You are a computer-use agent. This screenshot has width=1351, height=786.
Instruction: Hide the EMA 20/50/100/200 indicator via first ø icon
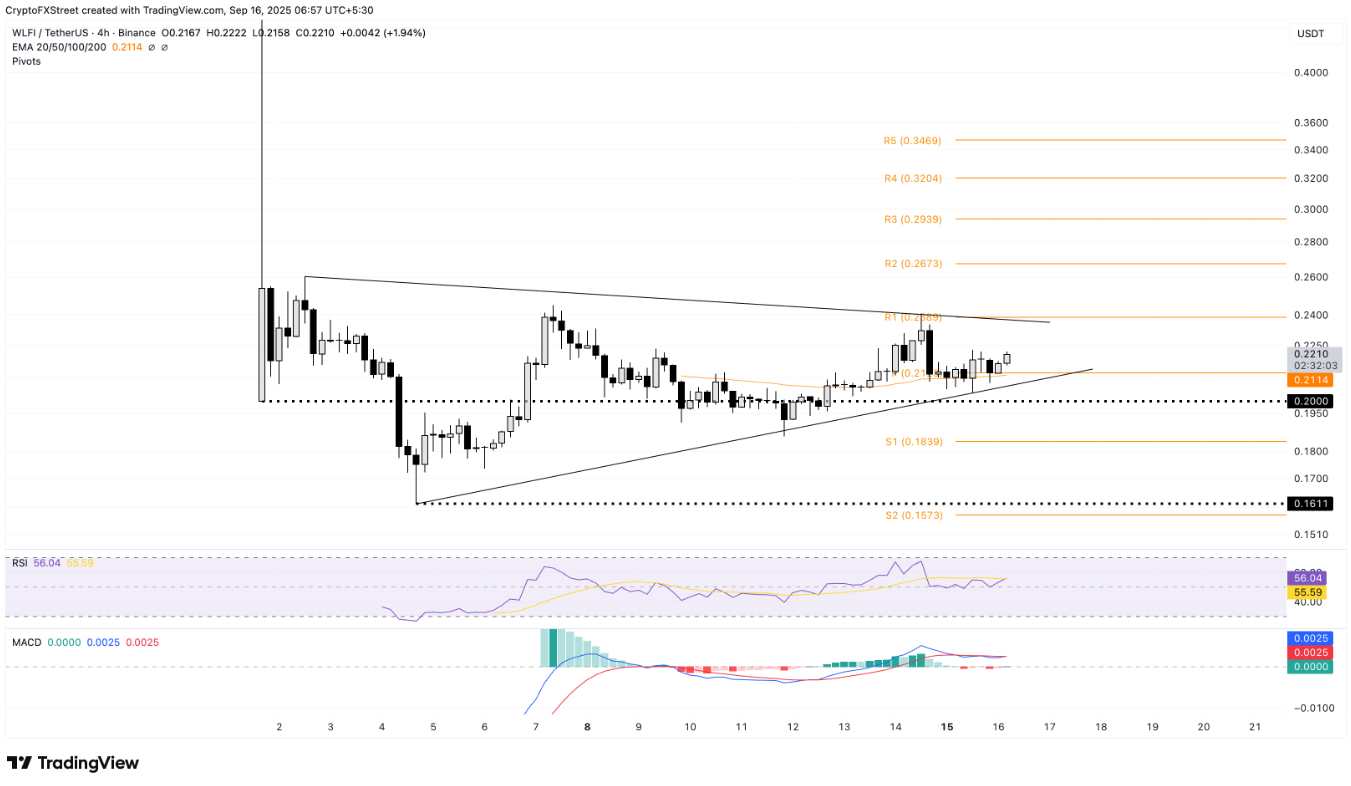tap(152, 47)
